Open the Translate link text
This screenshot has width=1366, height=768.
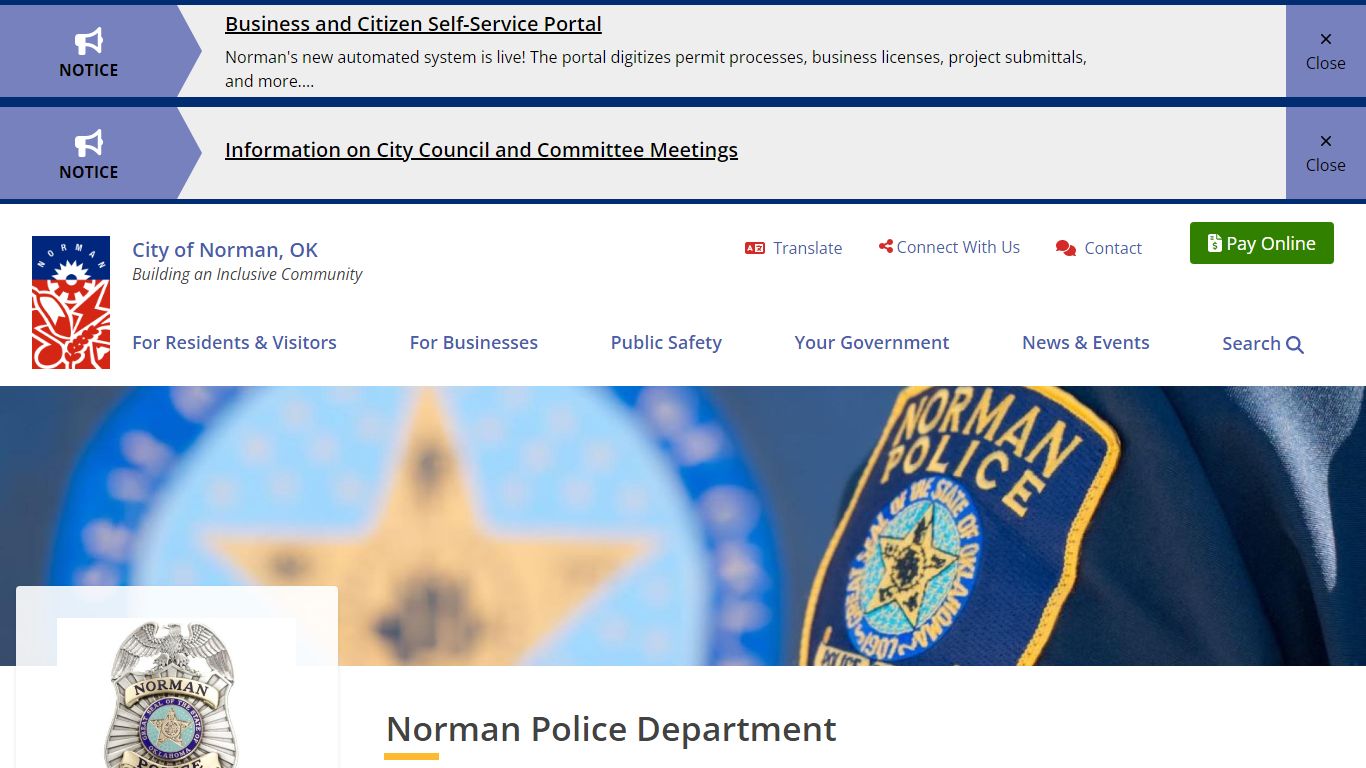[x=807, y=248]
